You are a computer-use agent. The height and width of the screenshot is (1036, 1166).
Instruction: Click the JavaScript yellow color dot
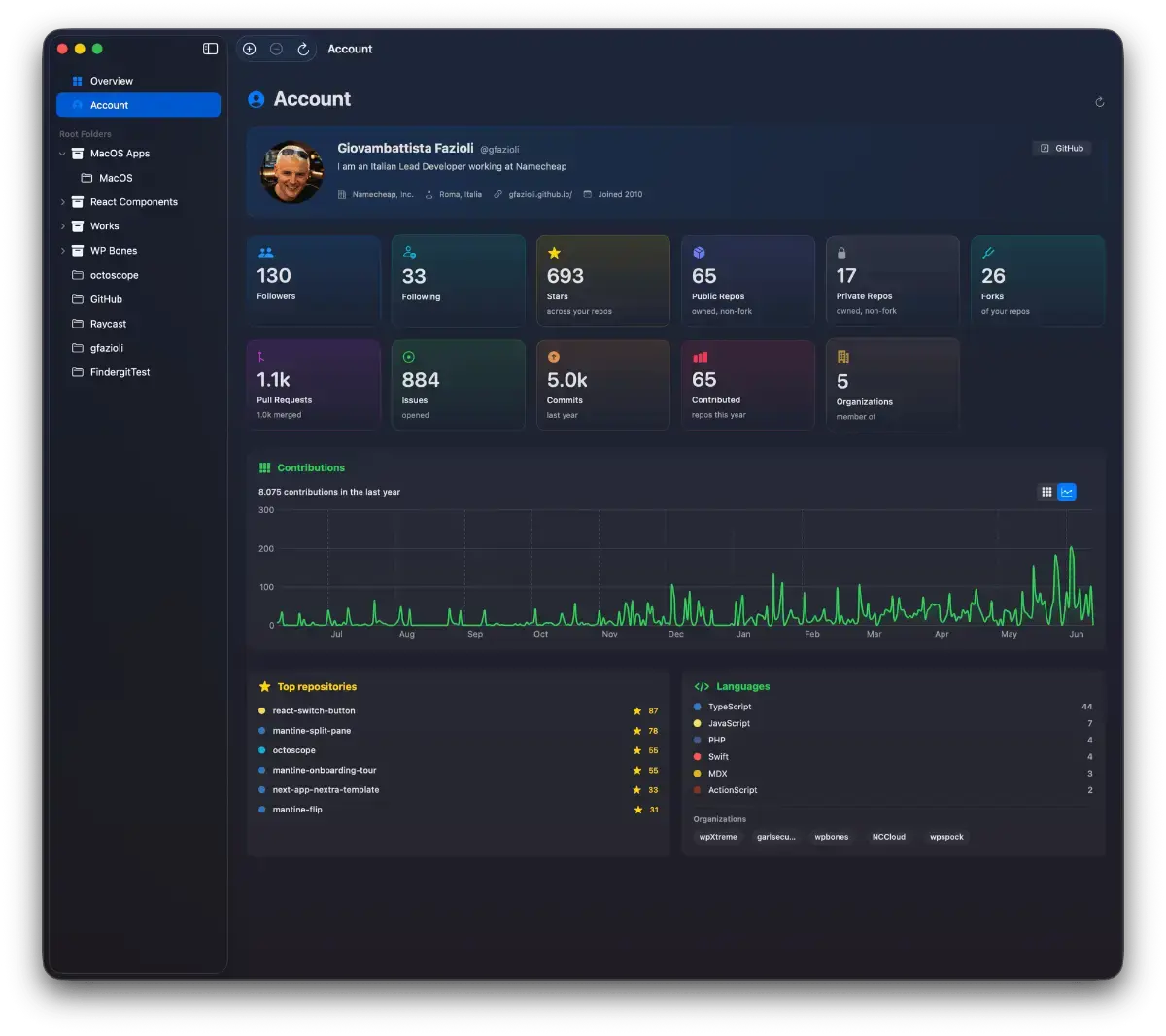[x=698, y=723]
